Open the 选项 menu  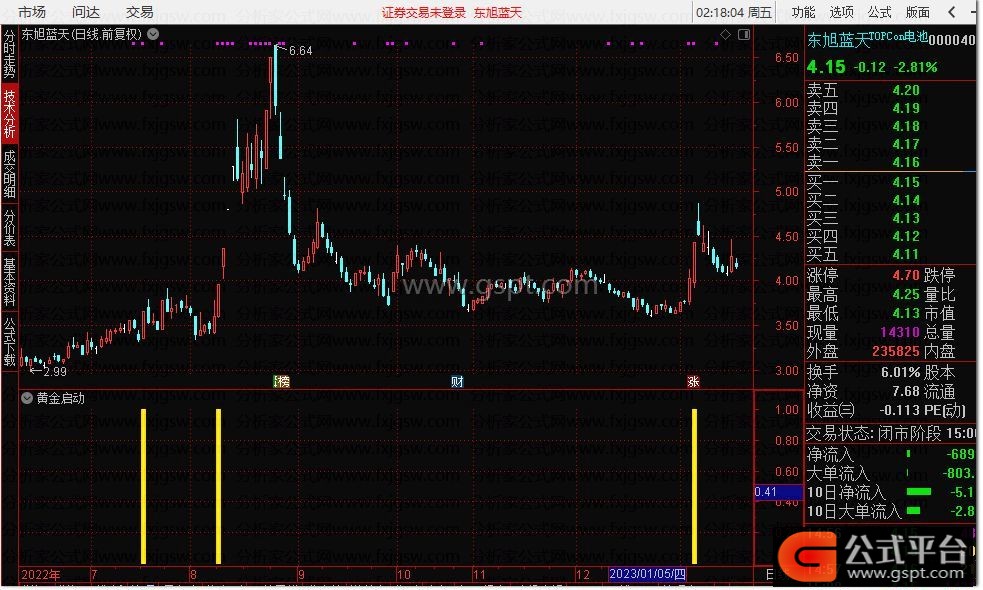click(x=841, y=12)
